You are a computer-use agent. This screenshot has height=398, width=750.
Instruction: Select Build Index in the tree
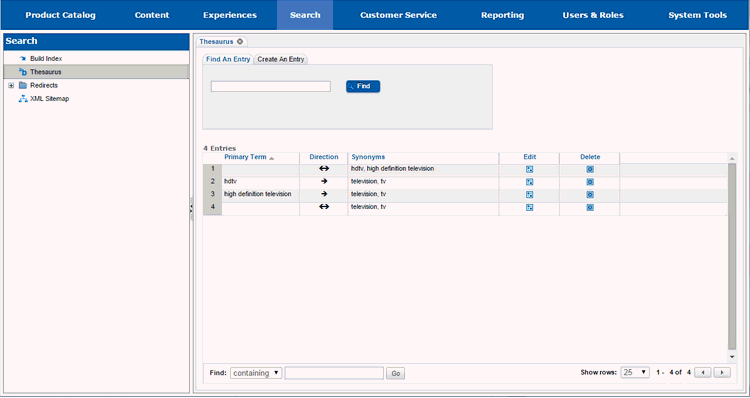(x=46, y=58)
